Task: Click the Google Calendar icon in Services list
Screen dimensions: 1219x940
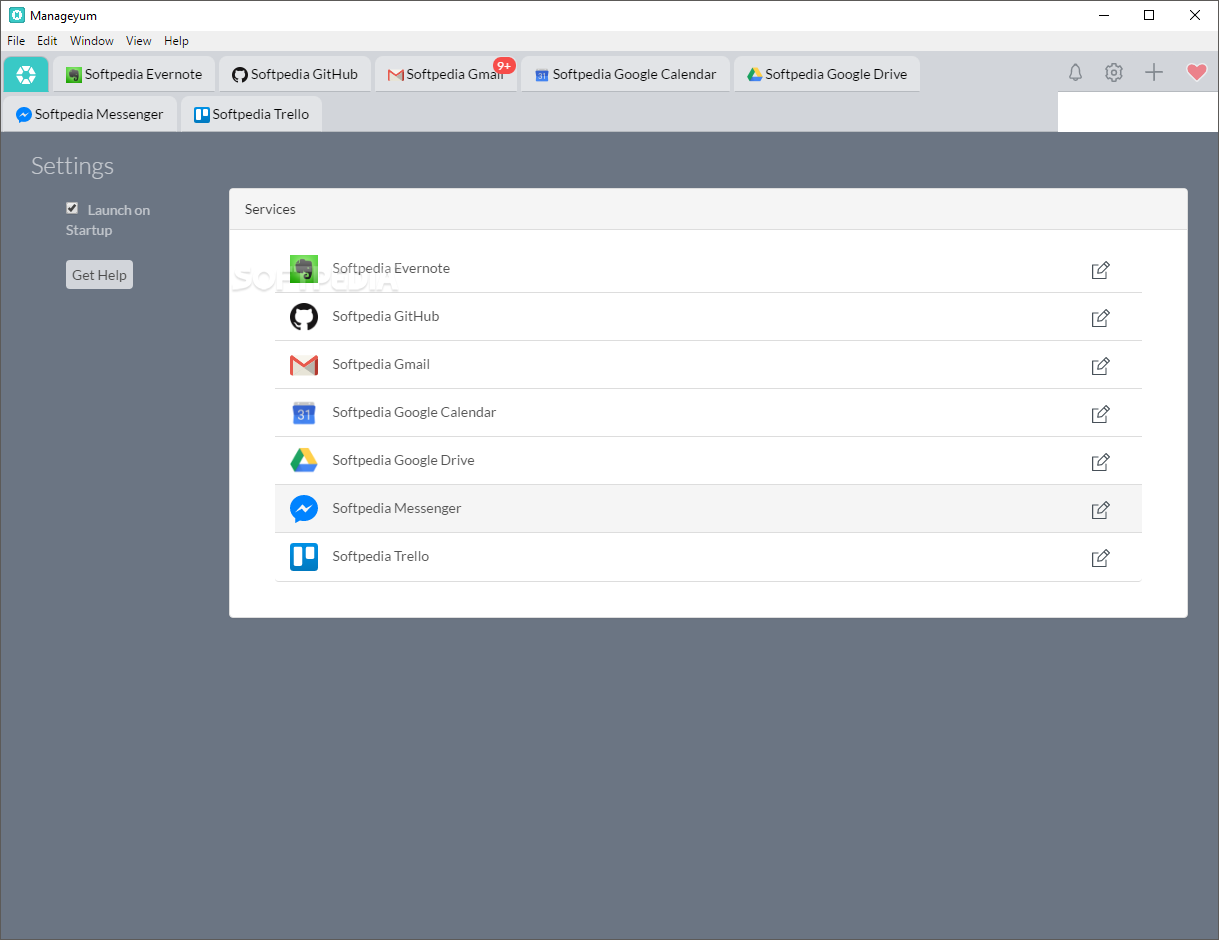Action: (x=304, y=413)
